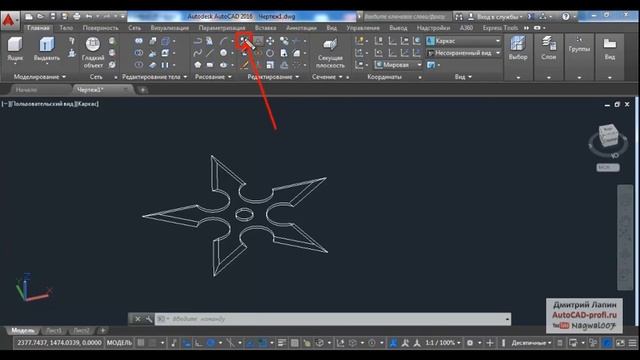Click the Print (plot) icon in quick access toolbar
This screenshot has height=360, width=640.
(x=76, y=17)
